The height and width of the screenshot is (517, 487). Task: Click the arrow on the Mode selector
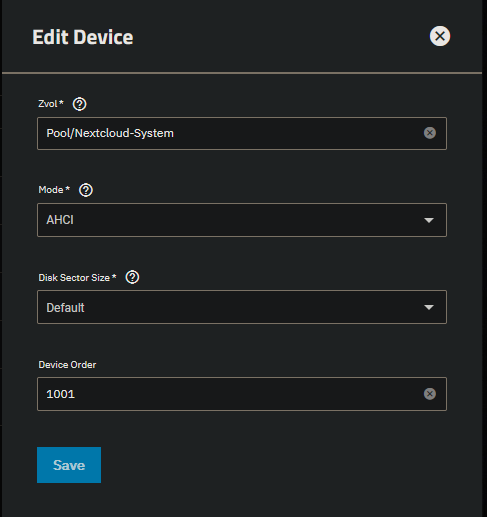pos(429,220)
